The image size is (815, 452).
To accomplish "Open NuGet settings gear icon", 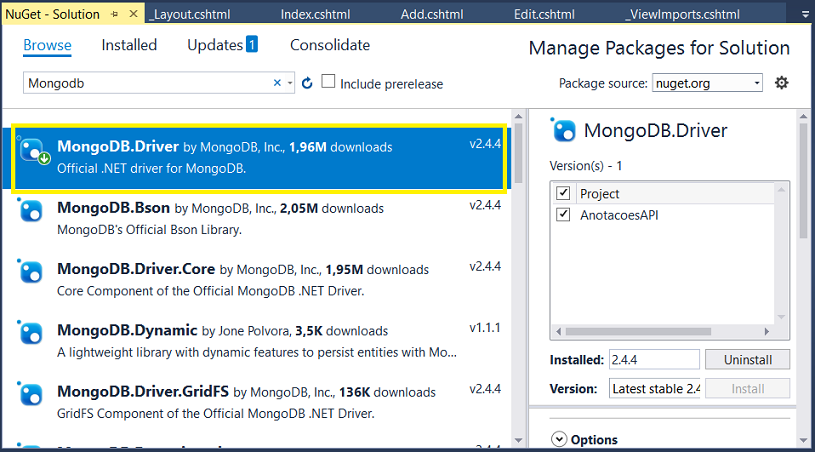I will pyautogui.click(x=781, y=83).
